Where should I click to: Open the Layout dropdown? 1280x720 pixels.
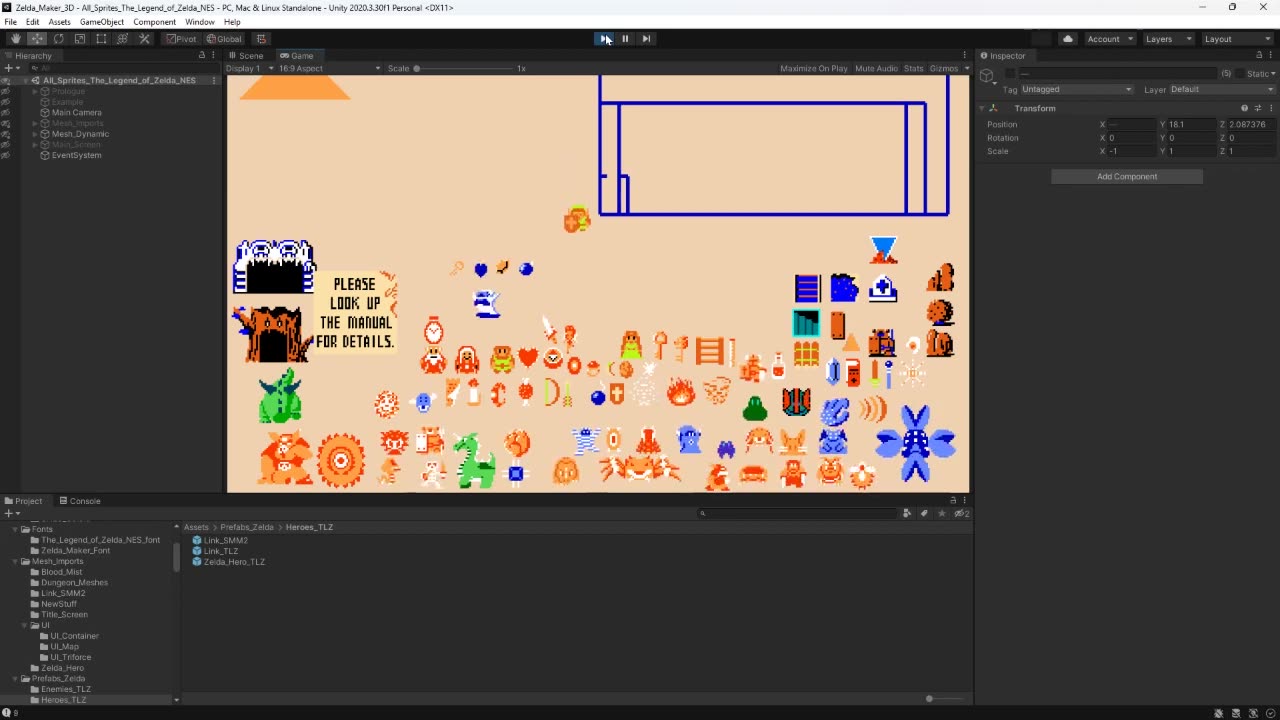[x=1237, y=39]
